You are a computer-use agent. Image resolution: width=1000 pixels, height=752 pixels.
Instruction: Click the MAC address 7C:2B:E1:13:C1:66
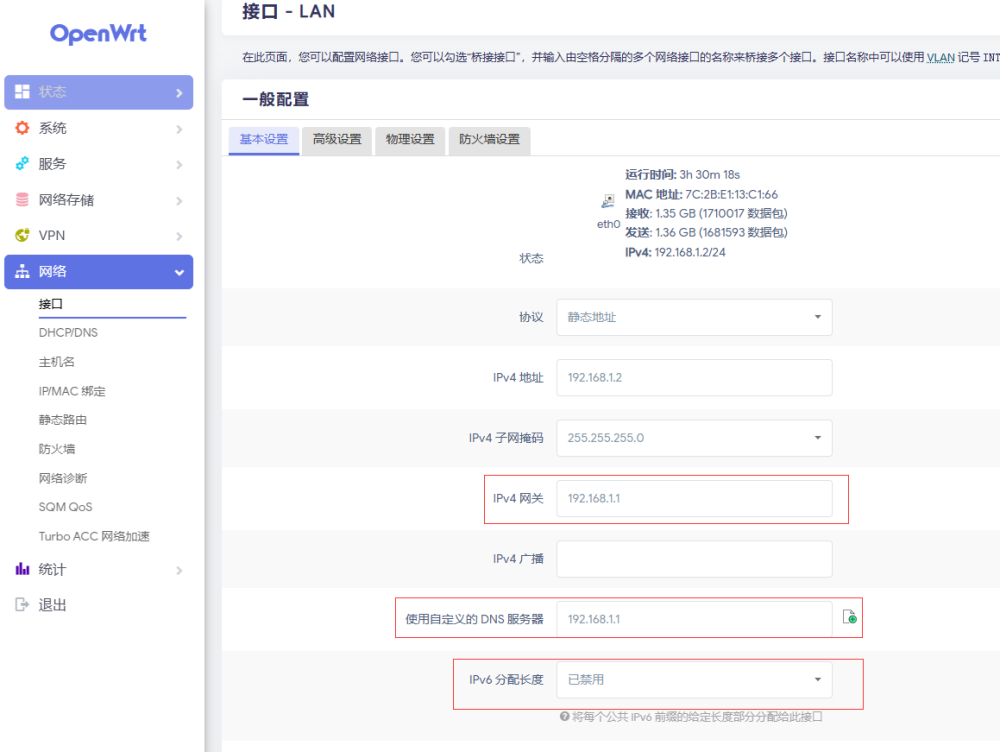[x=732, y=195]
